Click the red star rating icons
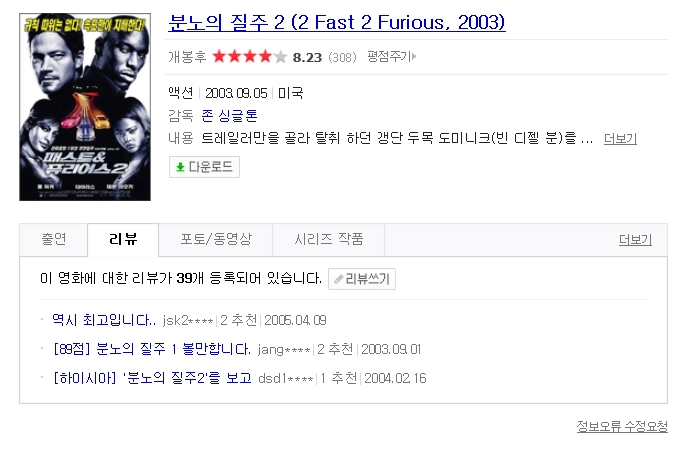Image resolution: width=684 pixels, height=455 pixels. [x=249, y=57]
